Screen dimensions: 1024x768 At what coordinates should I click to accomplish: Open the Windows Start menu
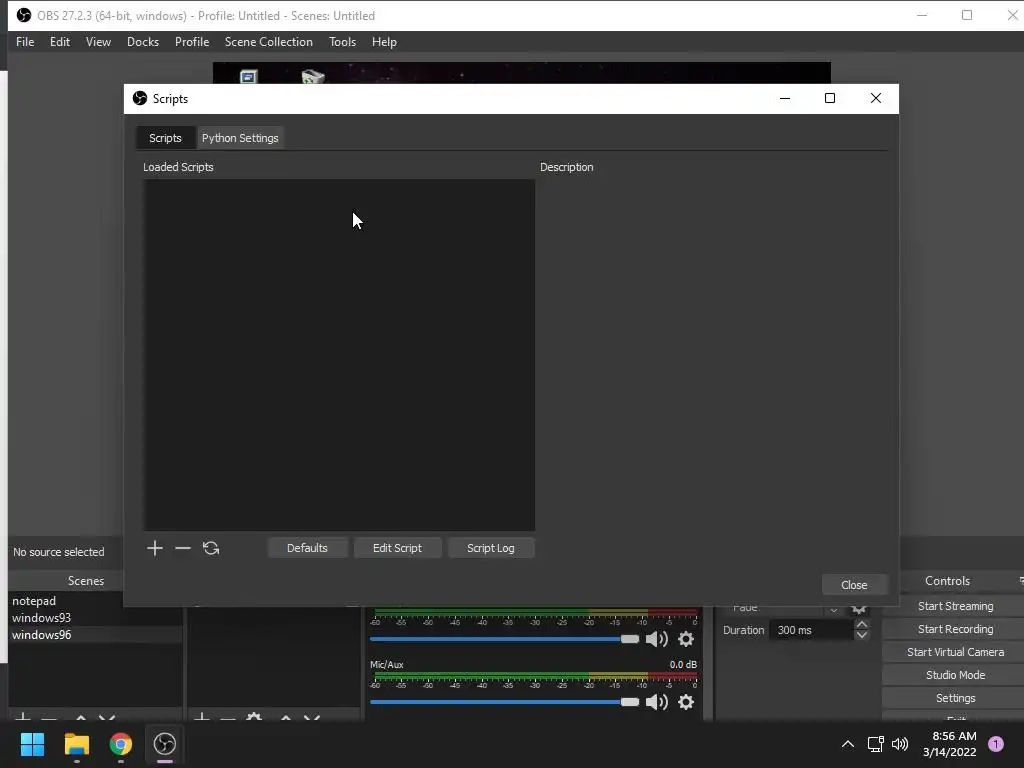coord(32,744)
